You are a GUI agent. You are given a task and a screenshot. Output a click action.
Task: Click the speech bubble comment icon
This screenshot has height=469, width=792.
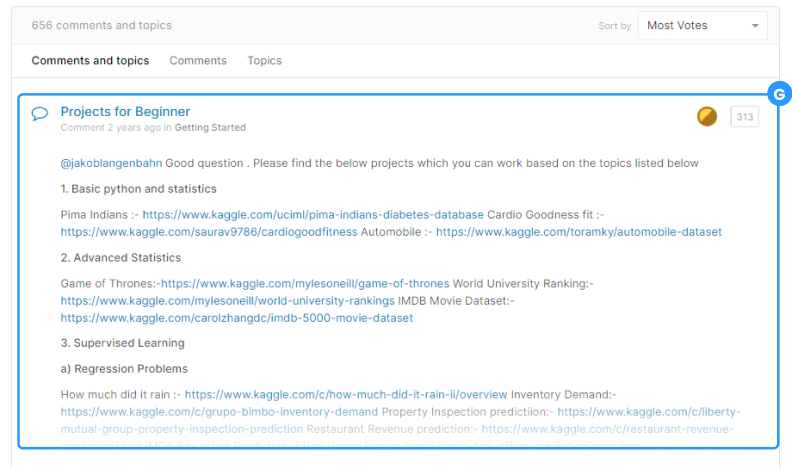[x=40, y=113]
